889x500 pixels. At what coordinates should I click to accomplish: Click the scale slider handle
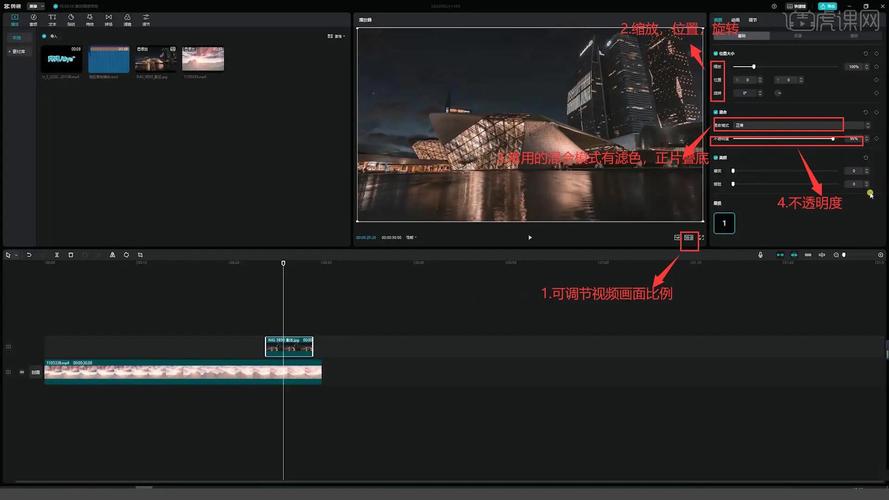[753, 67]
